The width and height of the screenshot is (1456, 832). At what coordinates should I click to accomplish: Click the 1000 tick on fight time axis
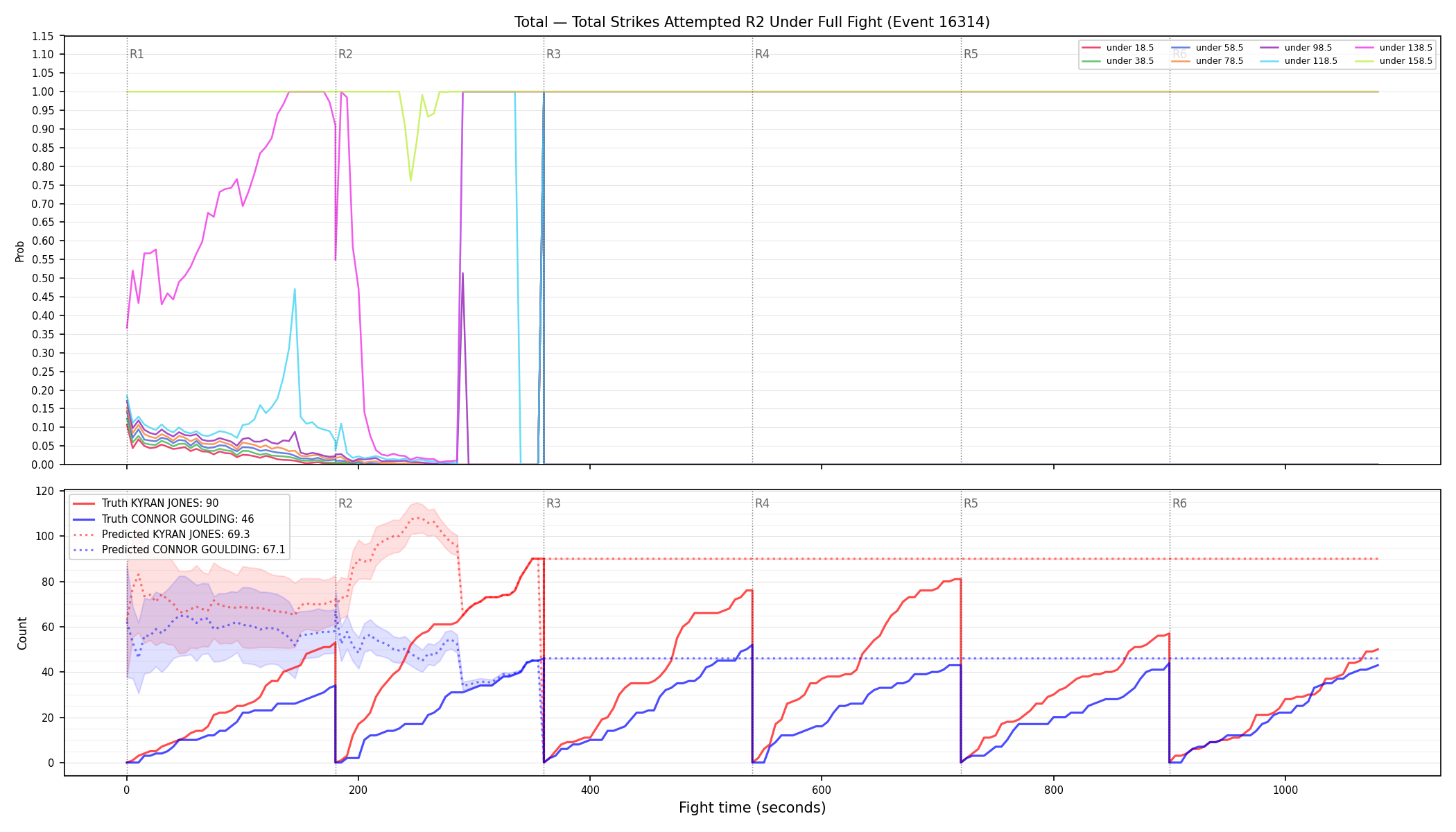point(1285,790)
